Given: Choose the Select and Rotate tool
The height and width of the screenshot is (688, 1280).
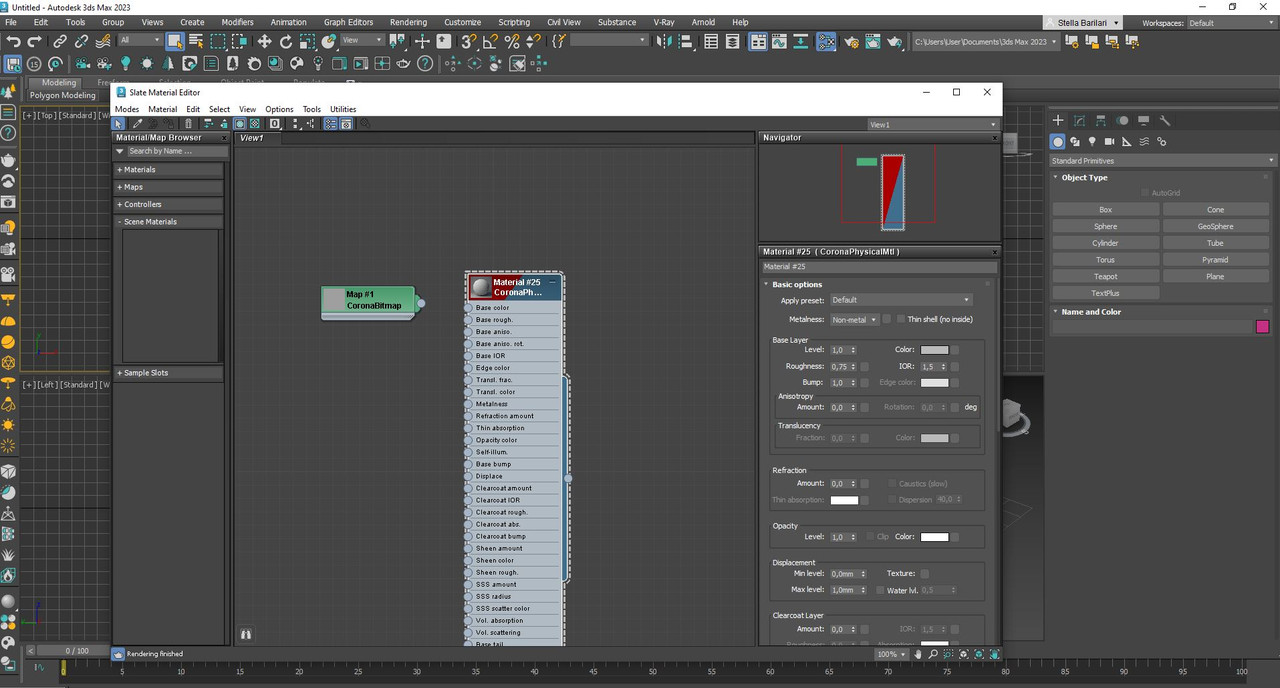Looking at the screenshot, I should (286, 41).
